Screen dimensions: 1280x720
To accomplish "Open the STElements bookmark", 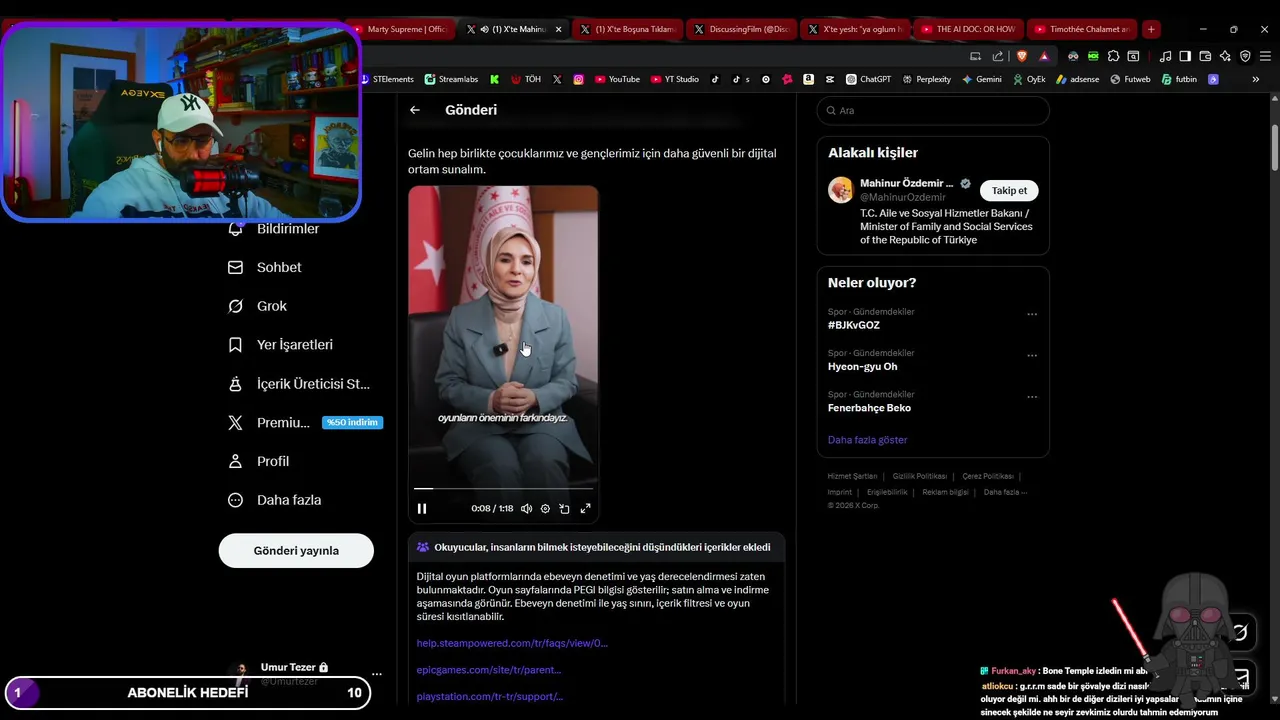I will coord(387,79).
